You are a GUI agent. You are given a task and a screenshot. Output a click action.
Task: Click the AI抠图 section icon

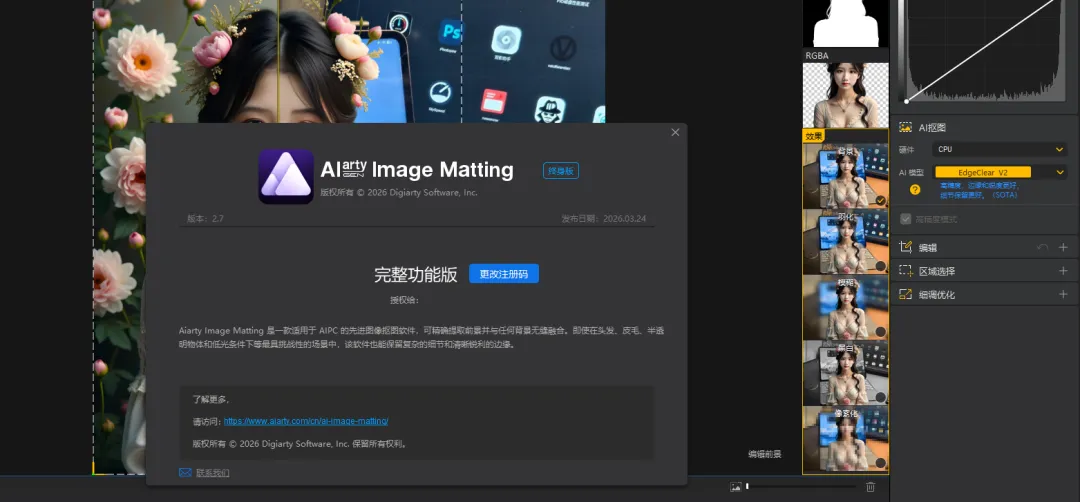(x=906, y=127)
